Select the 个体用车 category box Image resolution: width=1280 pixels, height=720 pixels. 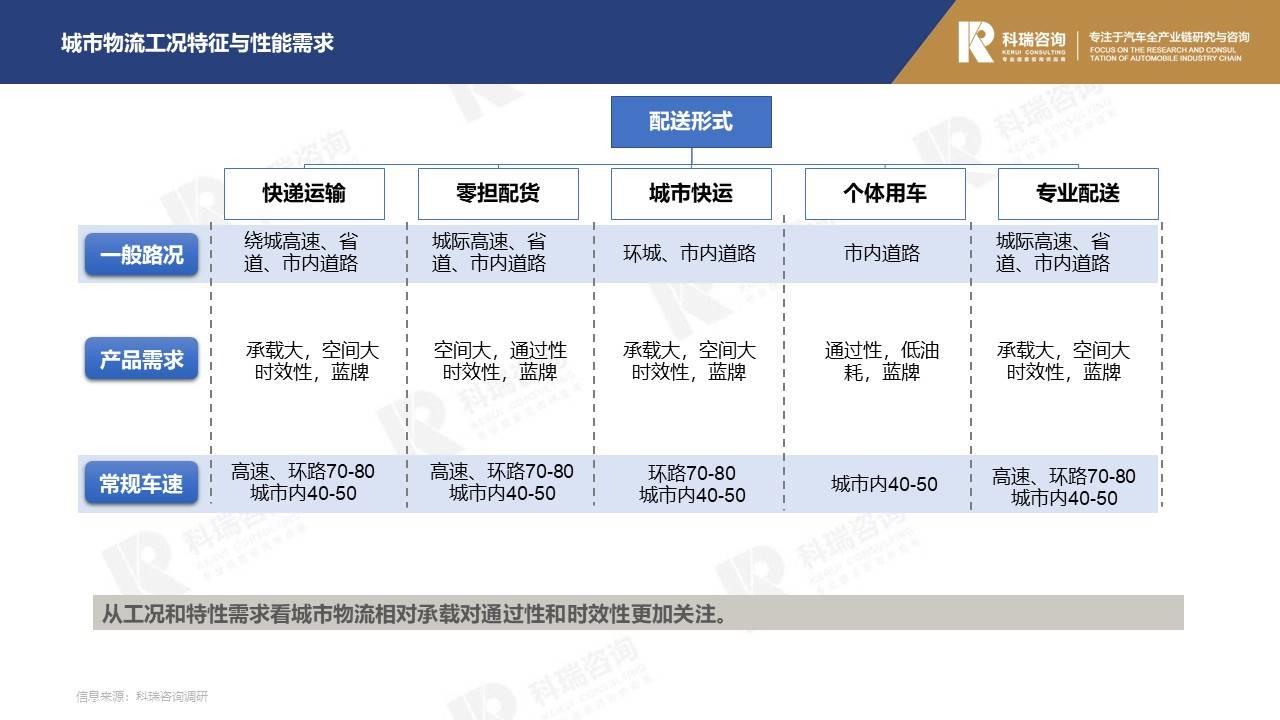(885, 193)
